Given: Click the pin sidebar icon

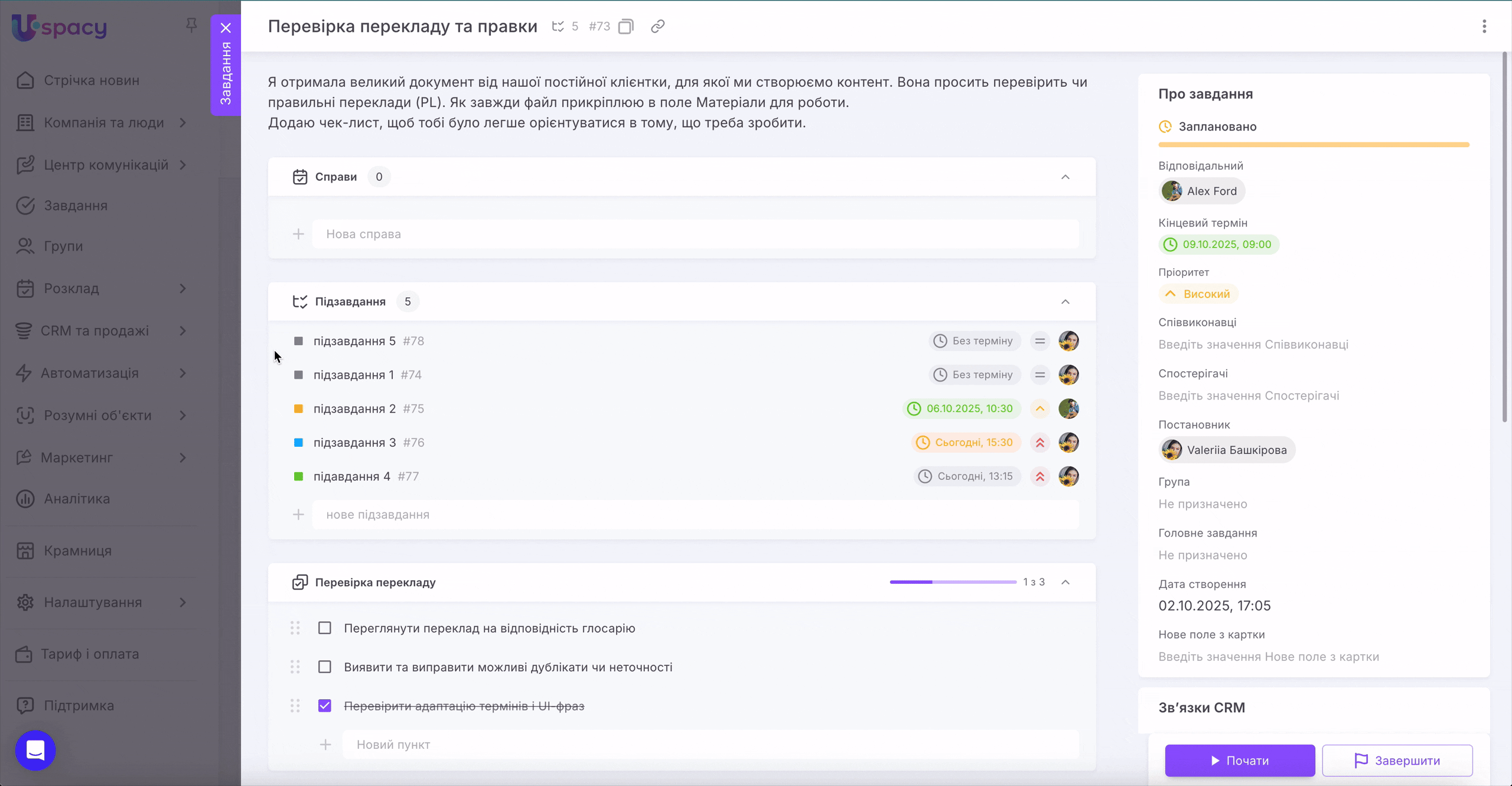Looking at the screenshot, I should point(191,25).
